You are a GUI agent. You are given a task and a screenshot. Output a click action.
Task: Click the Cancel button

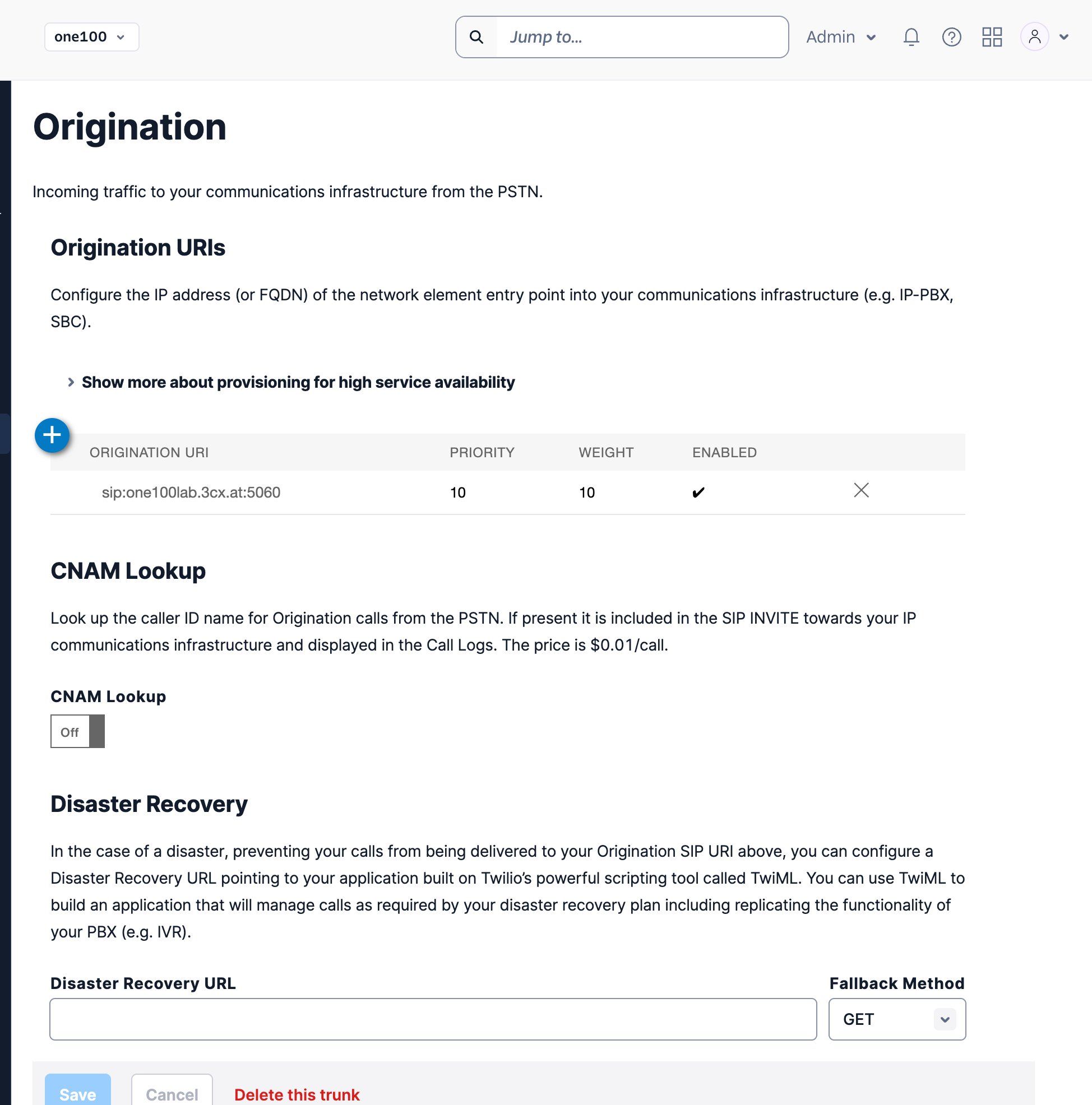pyautogui.click(x=172, y=1093)
